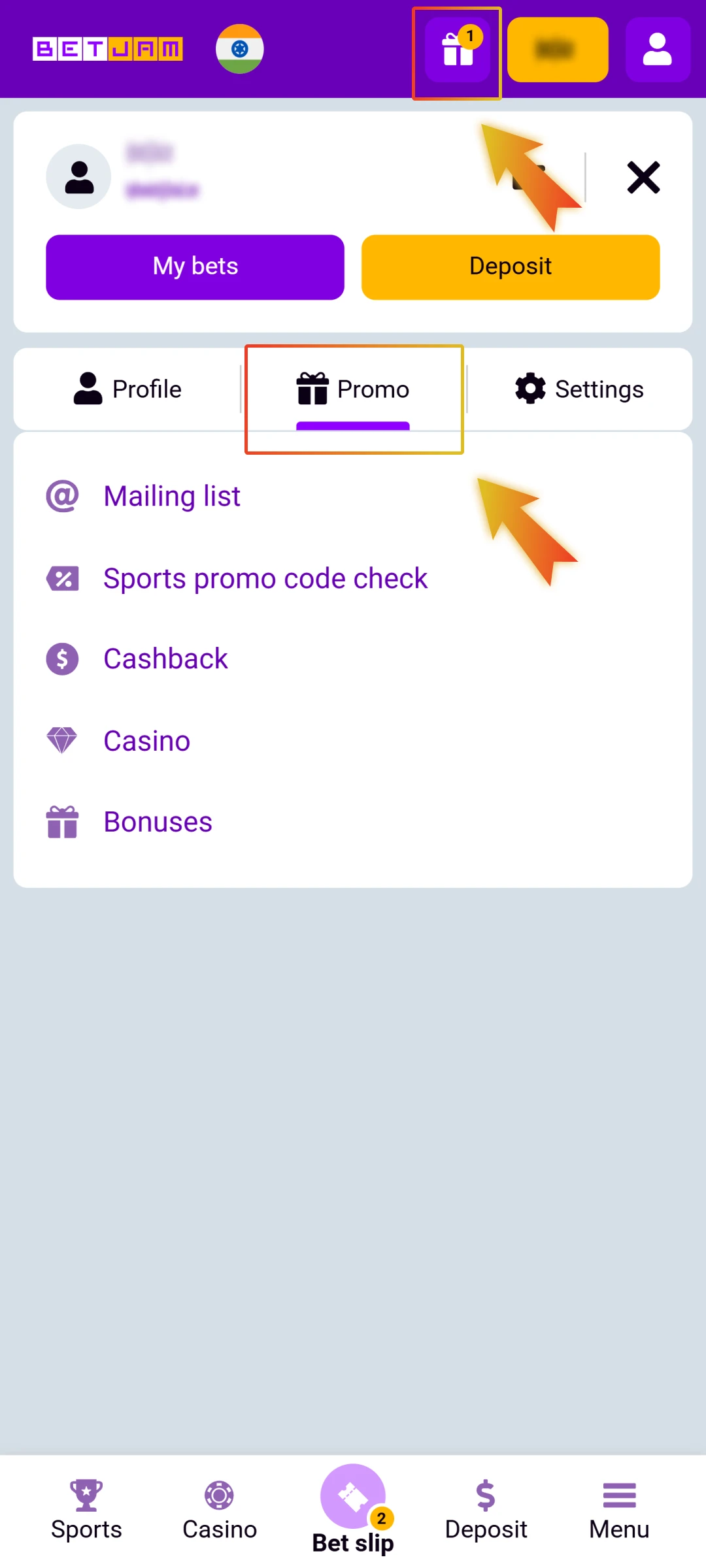Tap the Casino diamond icon
This screenshot has height=1568, width=706.
click(62, 740)
